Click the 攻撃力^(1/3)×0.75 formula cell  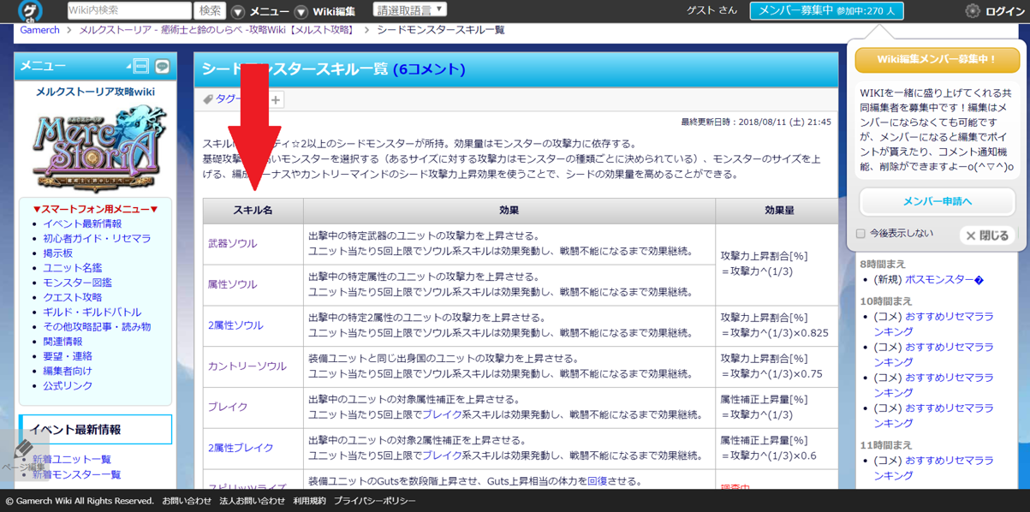(x=776, y=366)
